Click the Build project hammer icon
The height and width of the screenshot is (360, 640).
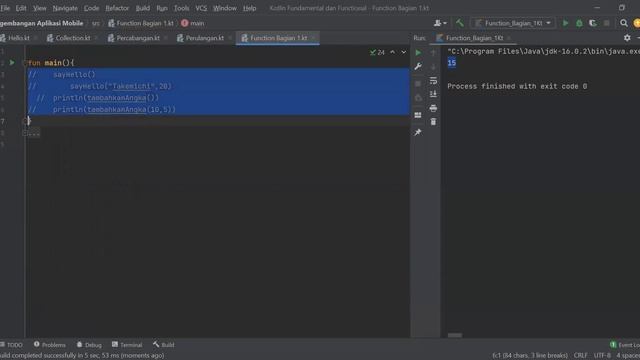[x=460, y=23]
